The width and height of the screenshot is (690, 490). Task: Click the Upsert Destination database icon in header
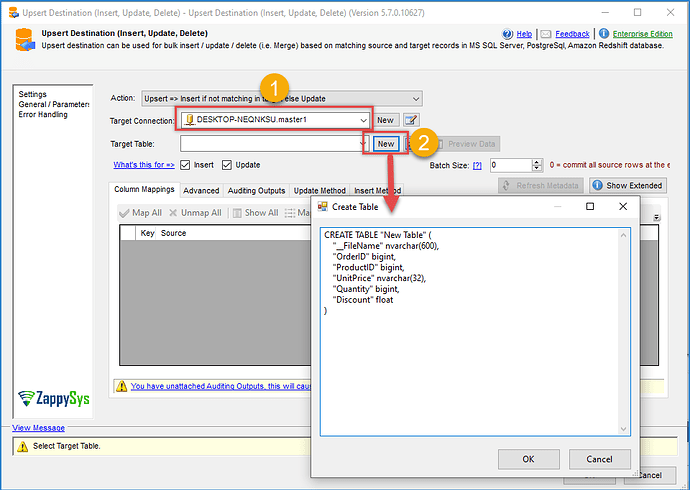(25, 40)
